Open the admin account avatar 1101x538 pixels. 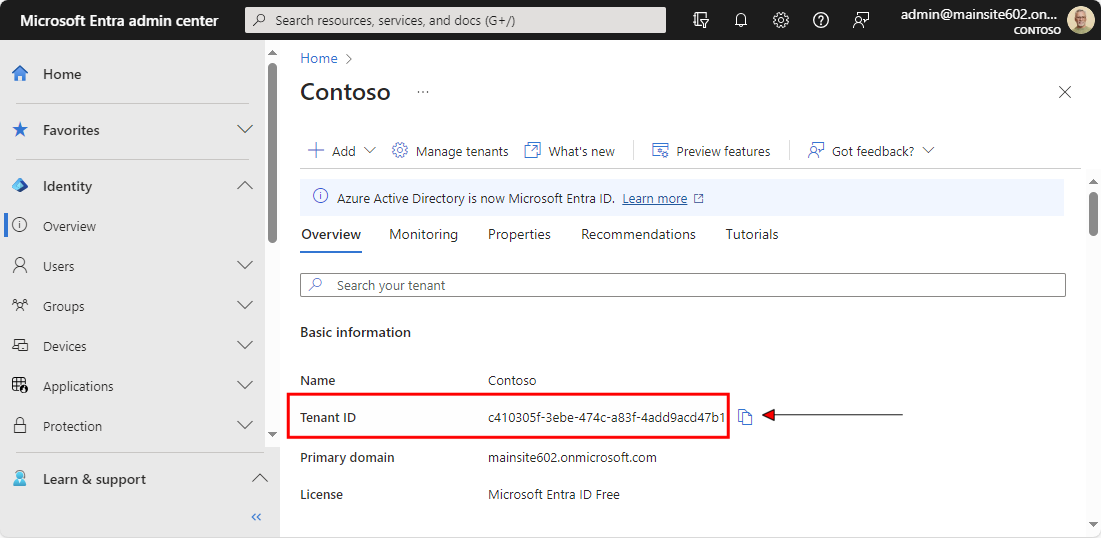(1080, 20)
